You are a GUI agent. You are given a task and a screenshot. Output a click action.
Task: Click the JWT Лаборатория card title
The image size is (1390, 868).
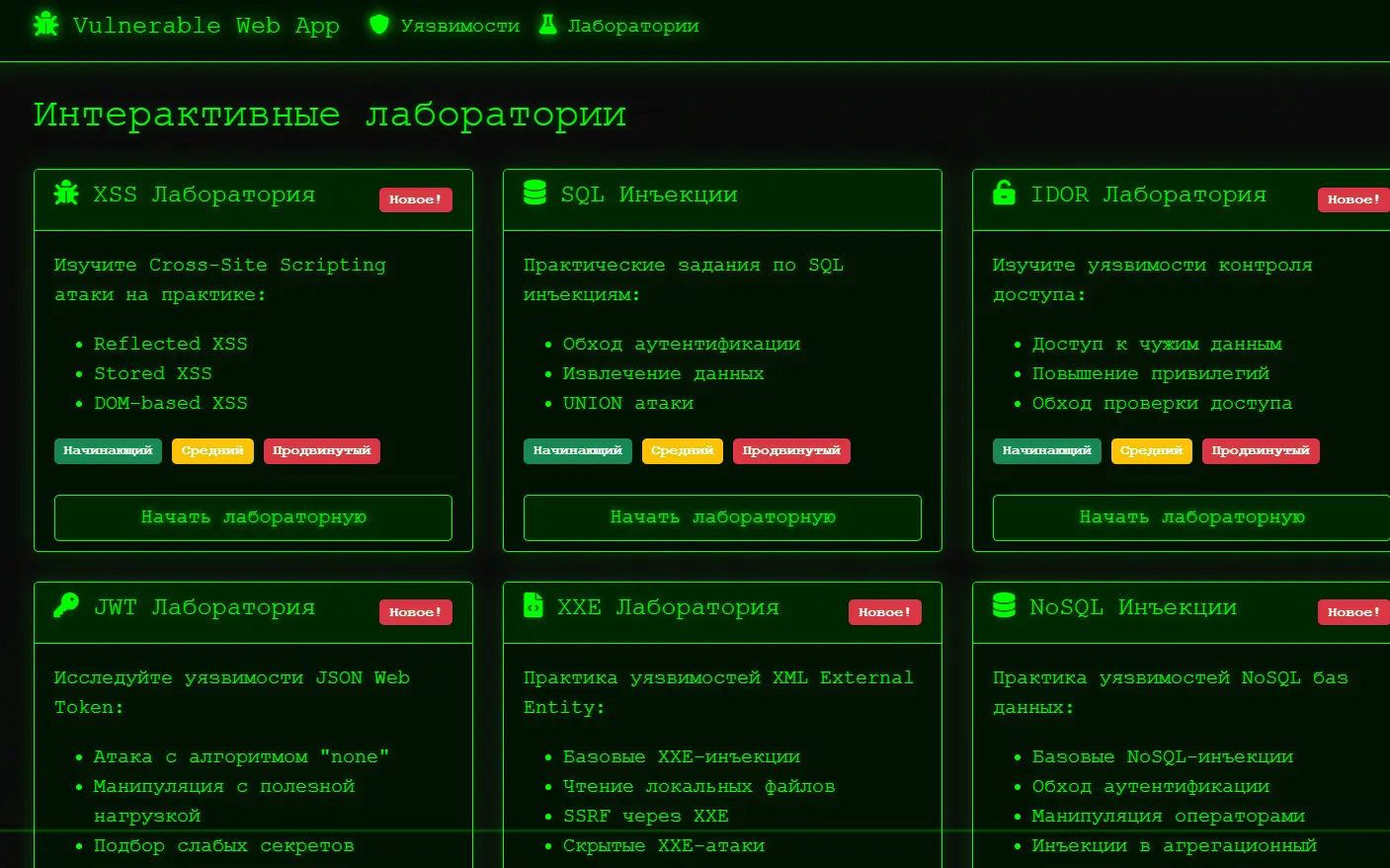click(x=204, y=607)
